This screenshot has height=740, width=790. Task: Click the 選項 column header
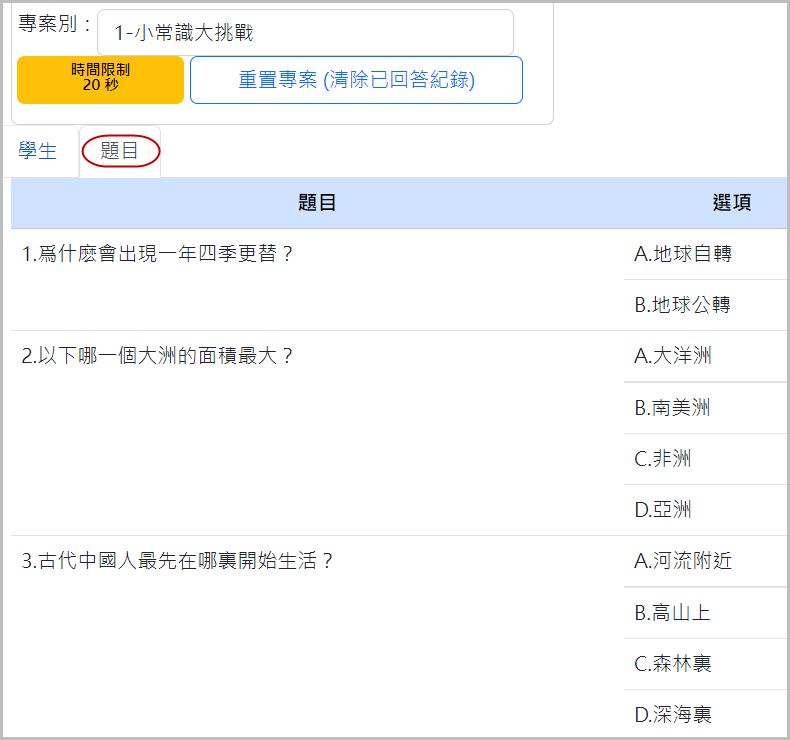point(731,203)
